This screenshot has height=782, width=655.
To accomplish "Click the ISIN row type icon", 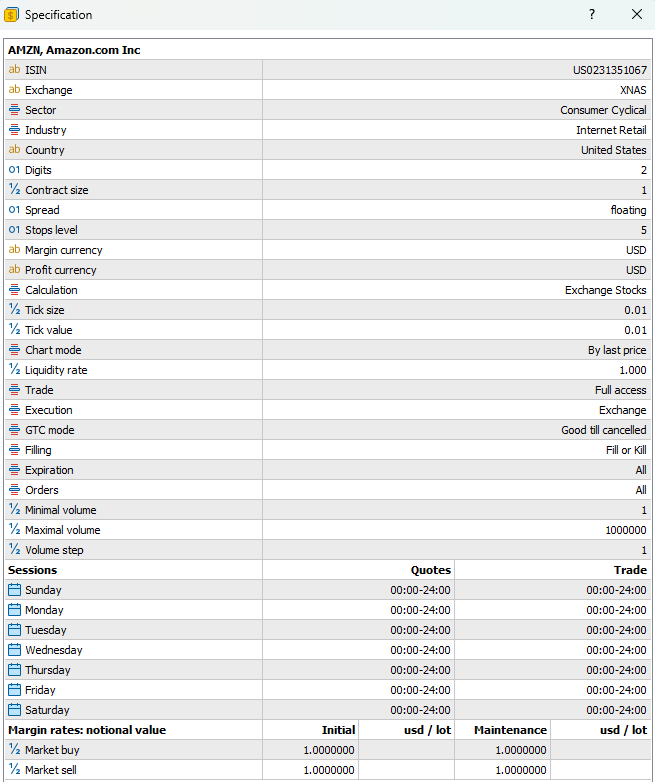I will click(14, 70).
